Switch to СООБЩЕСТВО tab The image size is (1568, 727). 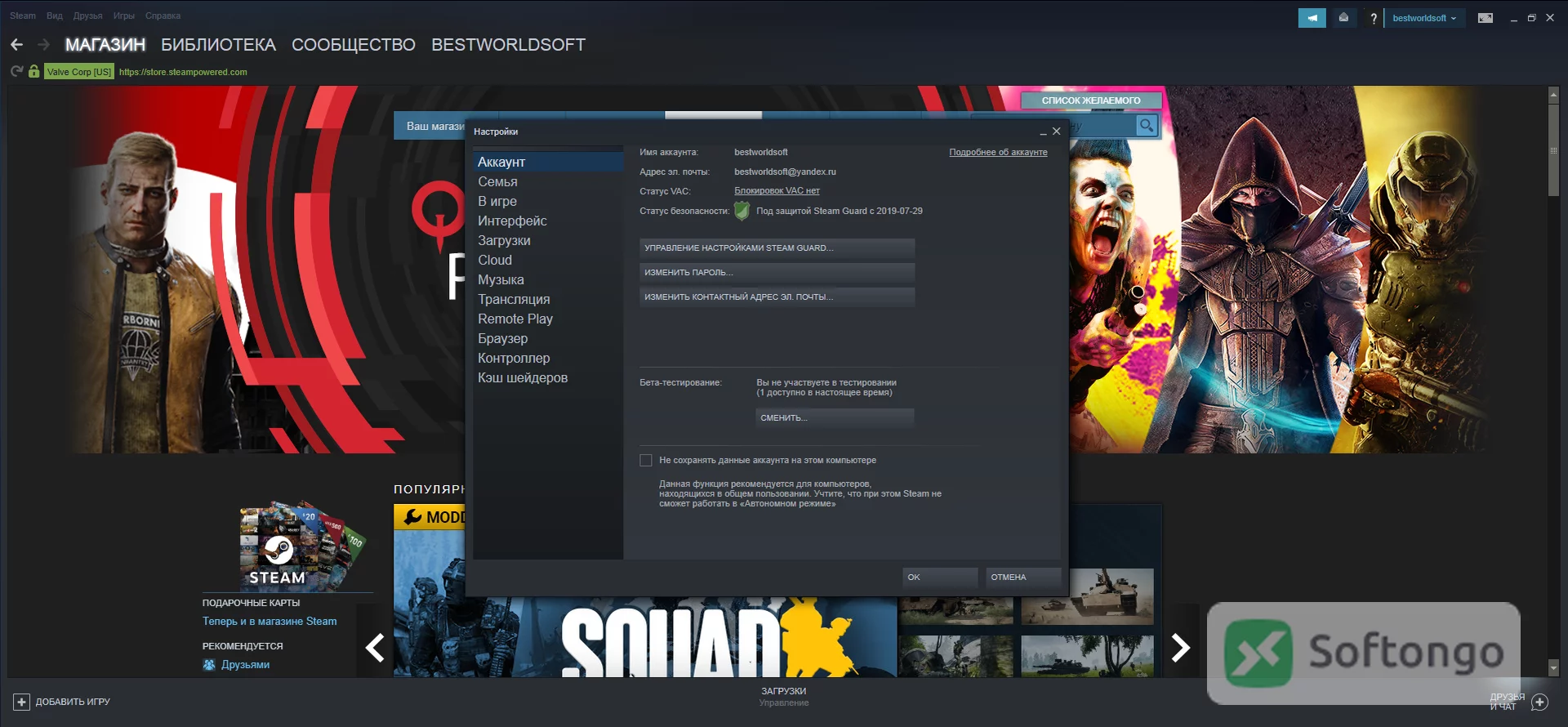point(354,45)
